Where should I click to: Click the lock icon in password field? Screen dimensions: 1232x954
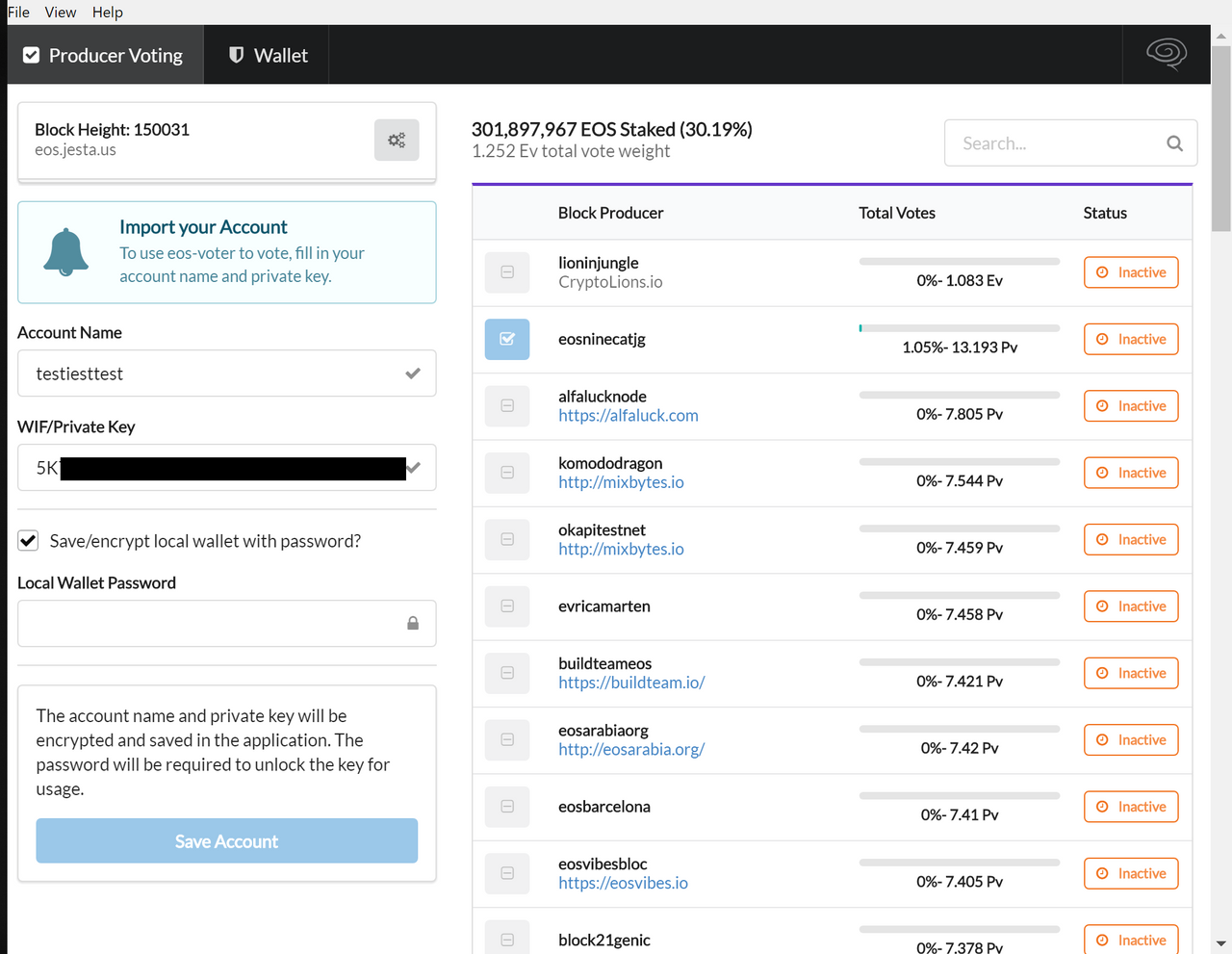[413, 624]
